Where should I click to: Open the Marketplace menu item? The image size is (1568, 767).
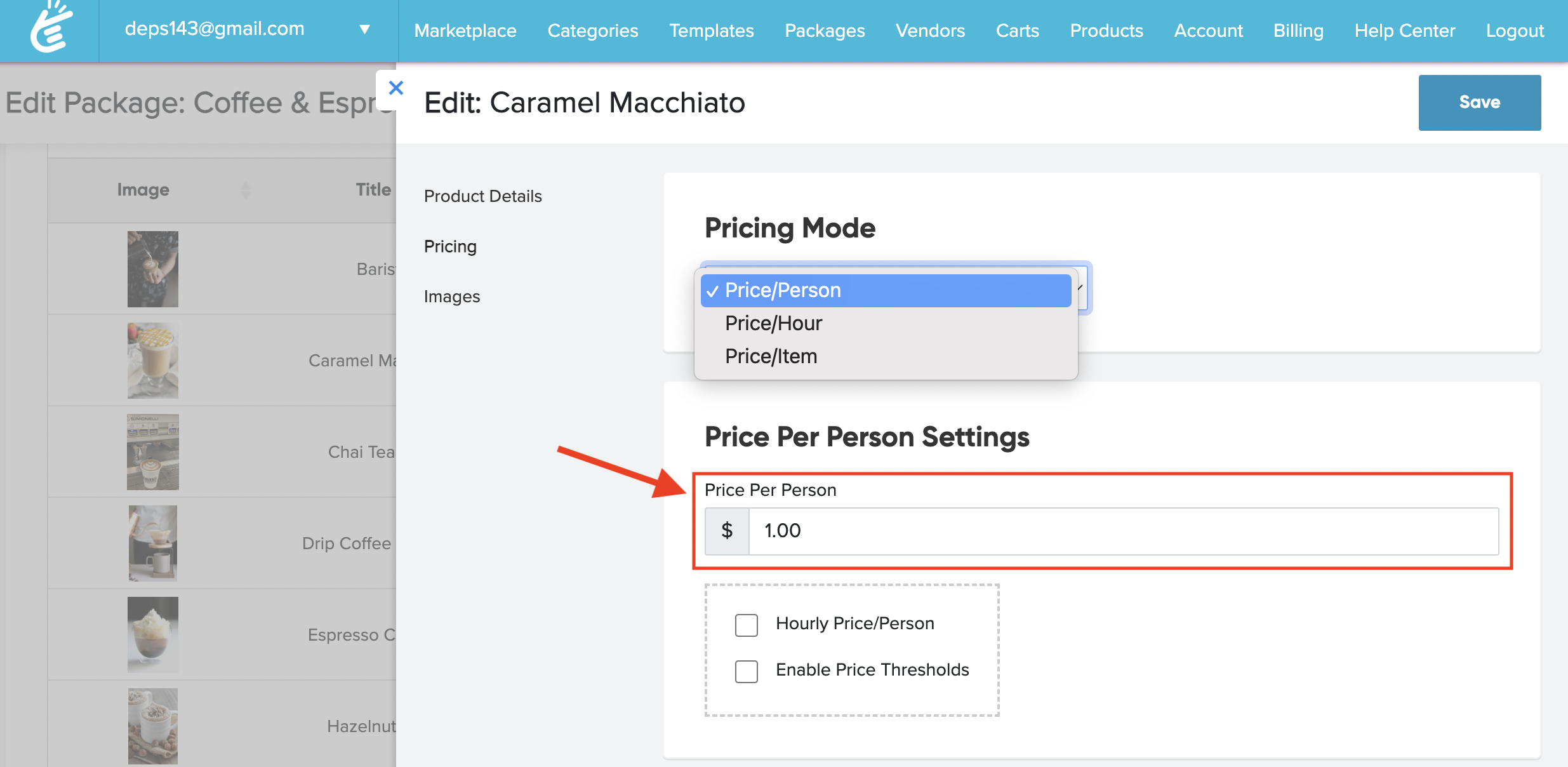[465, 30]
